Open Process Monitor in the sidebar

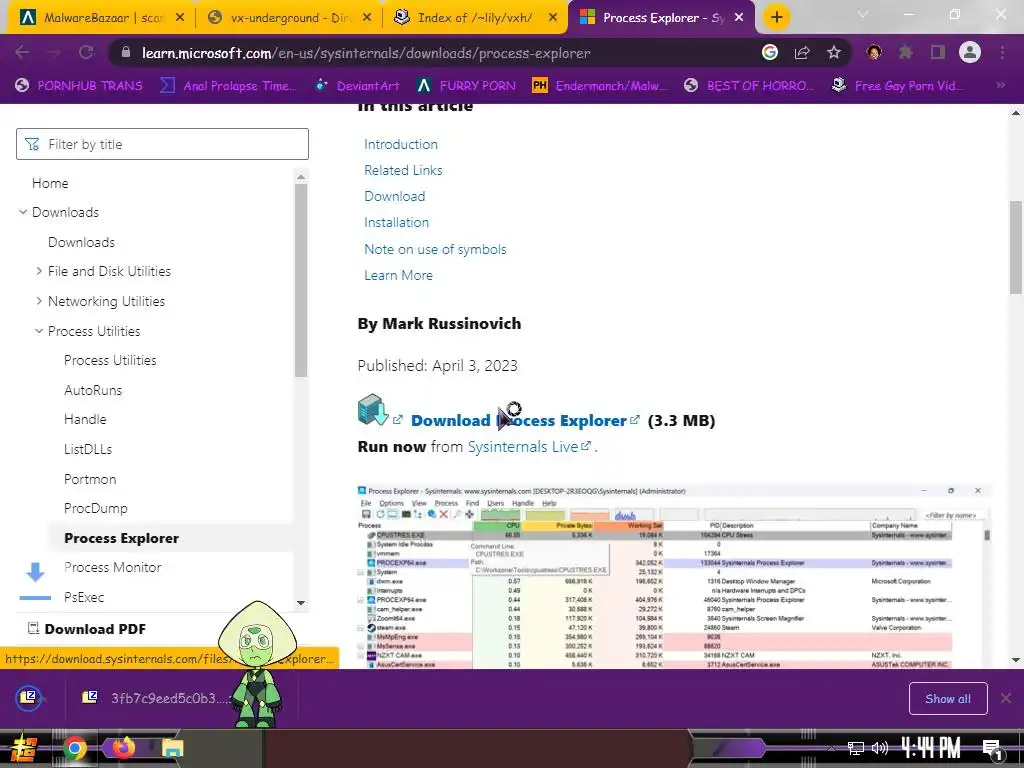coord(112,568)
